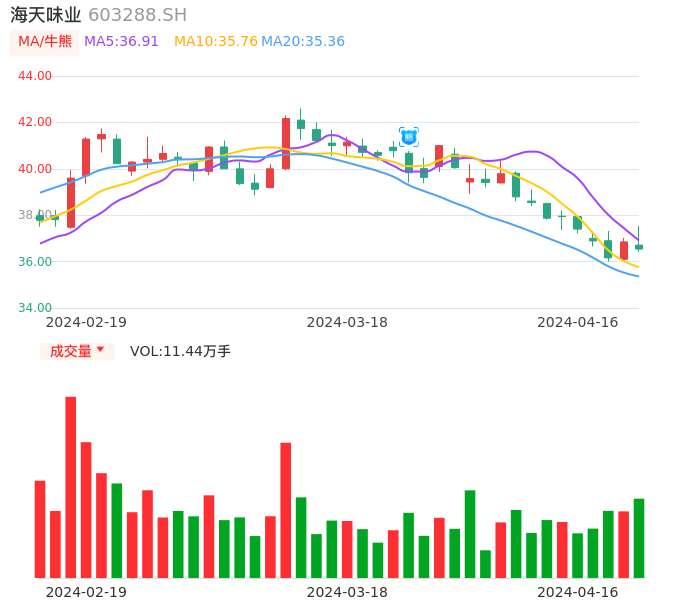Viewport: 686px width, 606px height.
Task: Click the blue bear marker icon on the chart
Action: point(409,137)
